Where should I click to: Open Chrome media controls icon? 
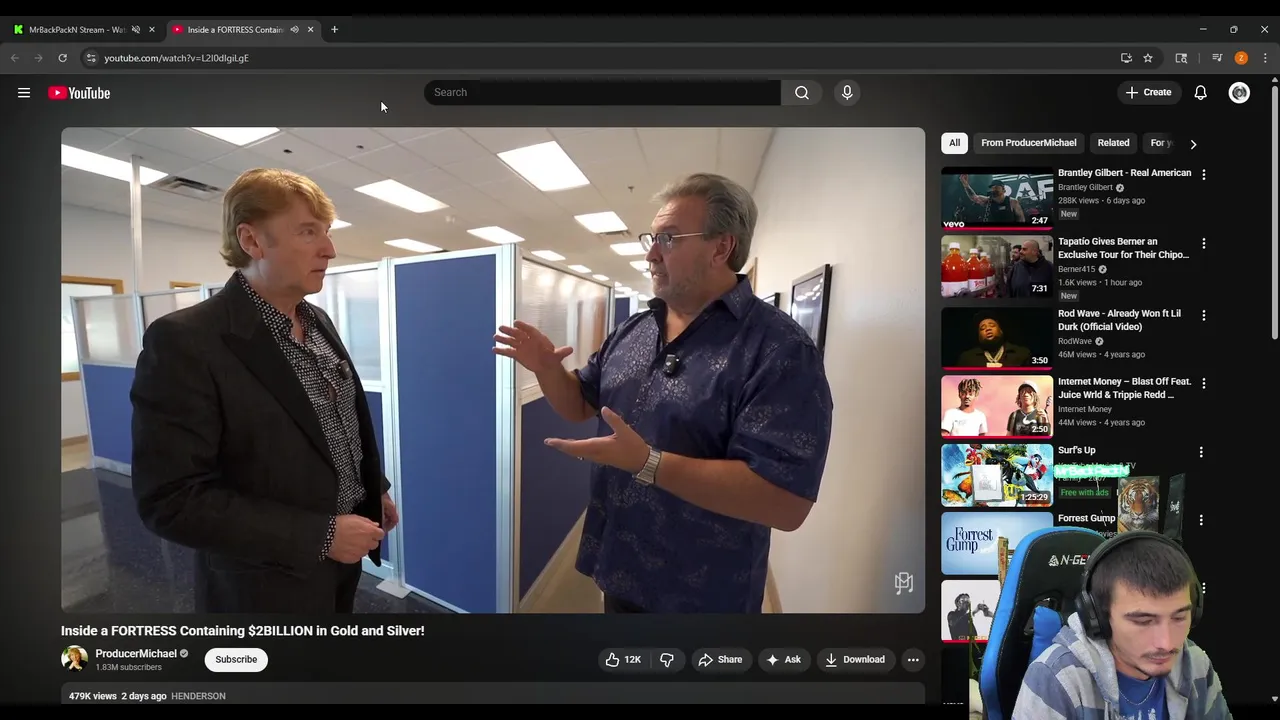pyautogui.click(x=1217, y=58)
